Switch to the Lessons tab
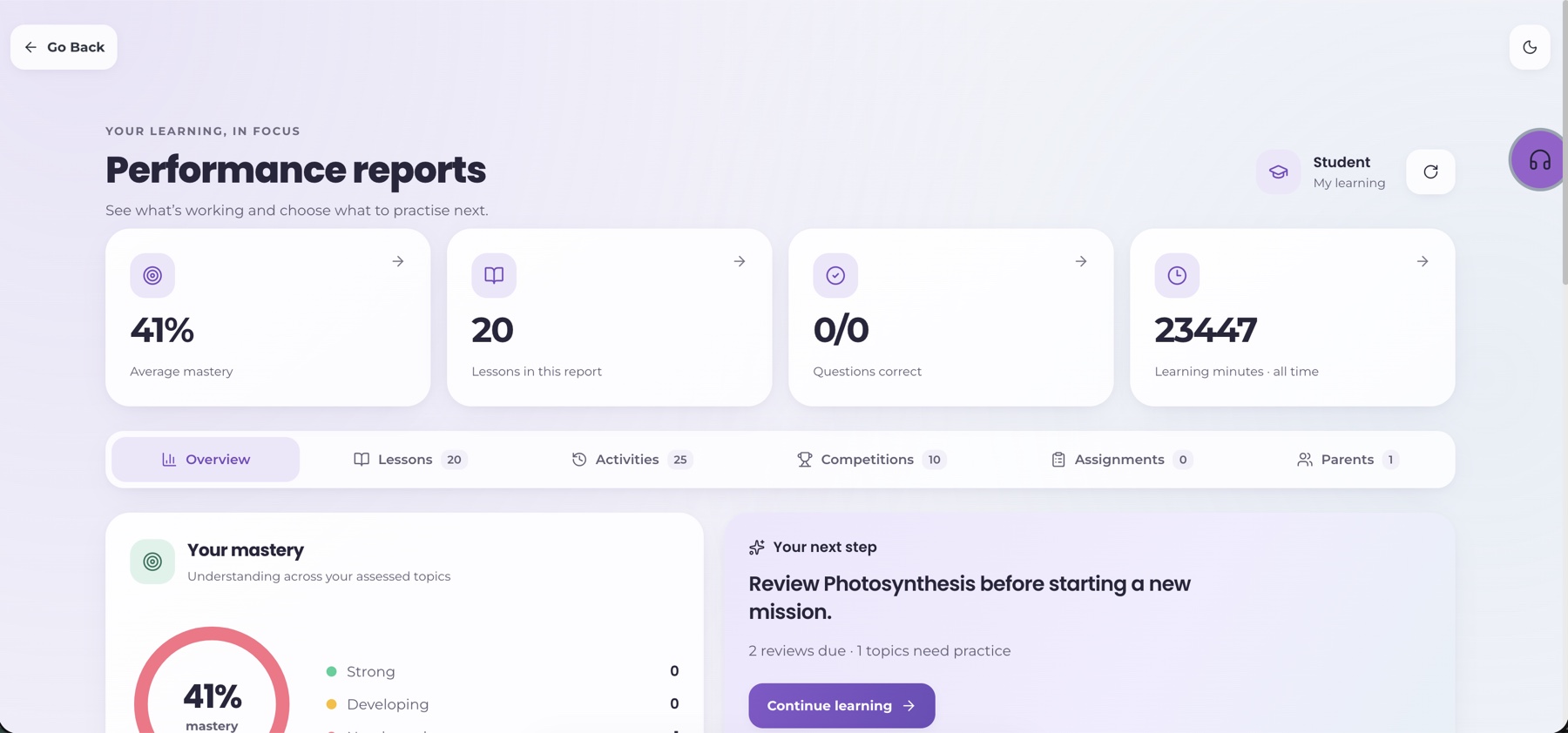The image size is (1568, 733). pos(409,460)
